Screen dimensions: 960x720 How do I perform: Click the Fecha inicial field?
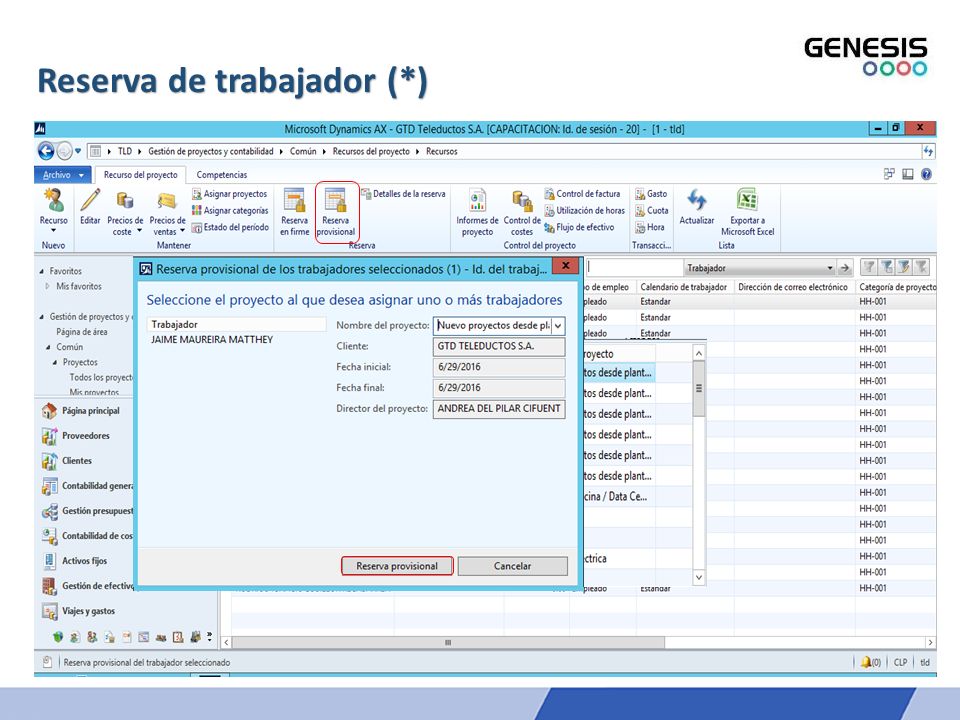(499, 367)
